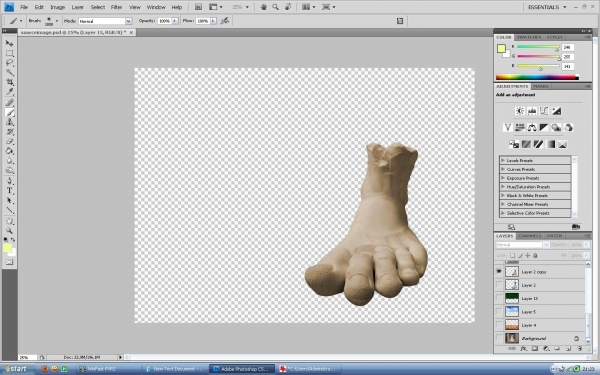The width and height of the screenshot is (600, 375).
Task: Open the Image menu
Action: 58,7
